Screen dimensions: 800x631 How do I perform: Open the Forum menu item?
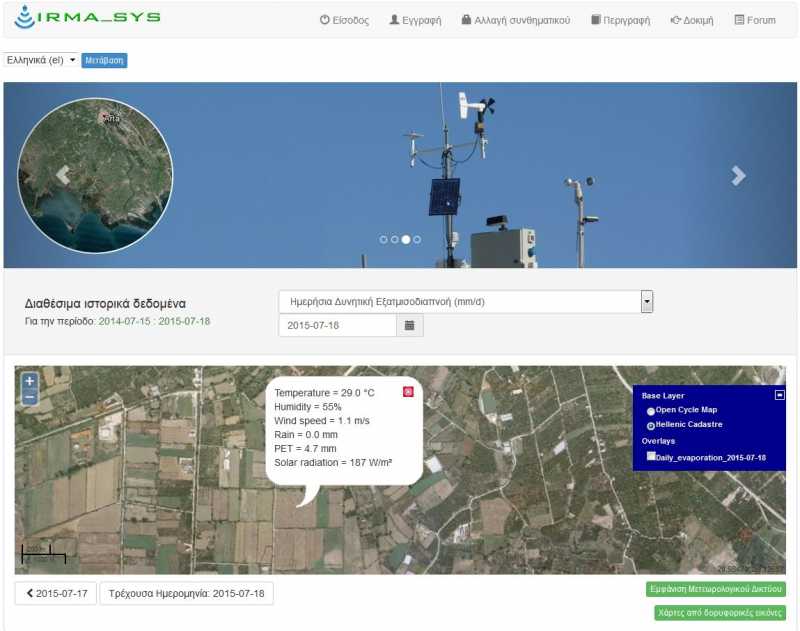coord(754,20)
